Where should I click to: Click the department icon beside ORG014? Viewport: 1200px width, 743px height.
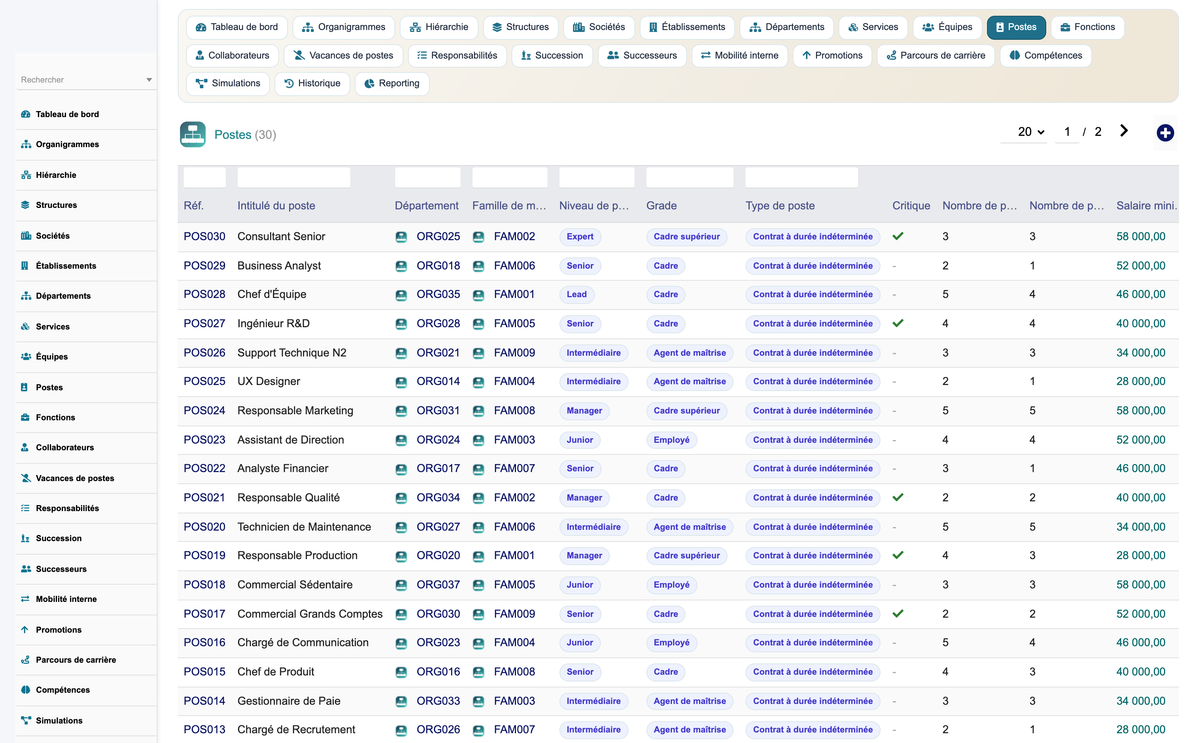[x=401, y=382]
